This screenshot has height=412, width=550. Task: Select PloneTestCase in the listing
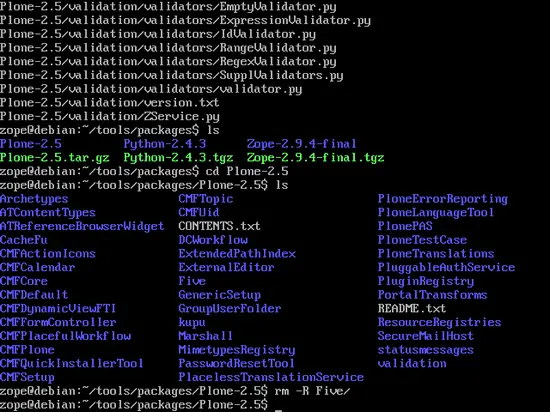click(422, 240)
